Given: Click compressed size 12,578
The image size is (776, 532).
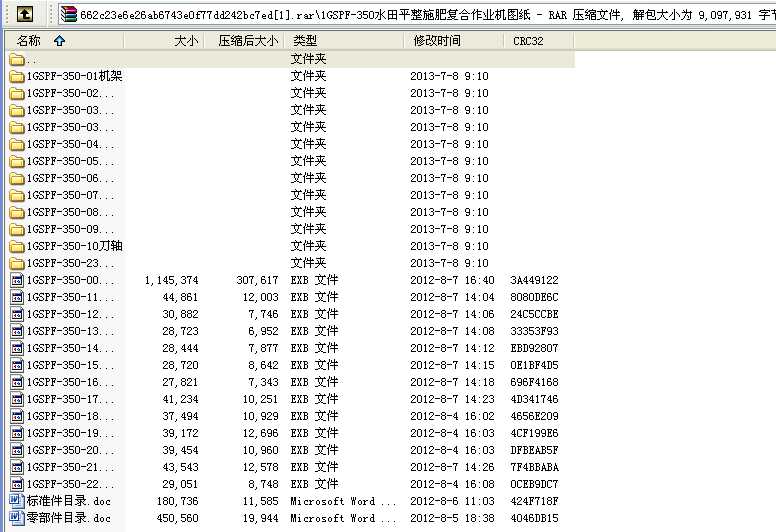Looking at the screenshot, I should (x=260, y=467).
